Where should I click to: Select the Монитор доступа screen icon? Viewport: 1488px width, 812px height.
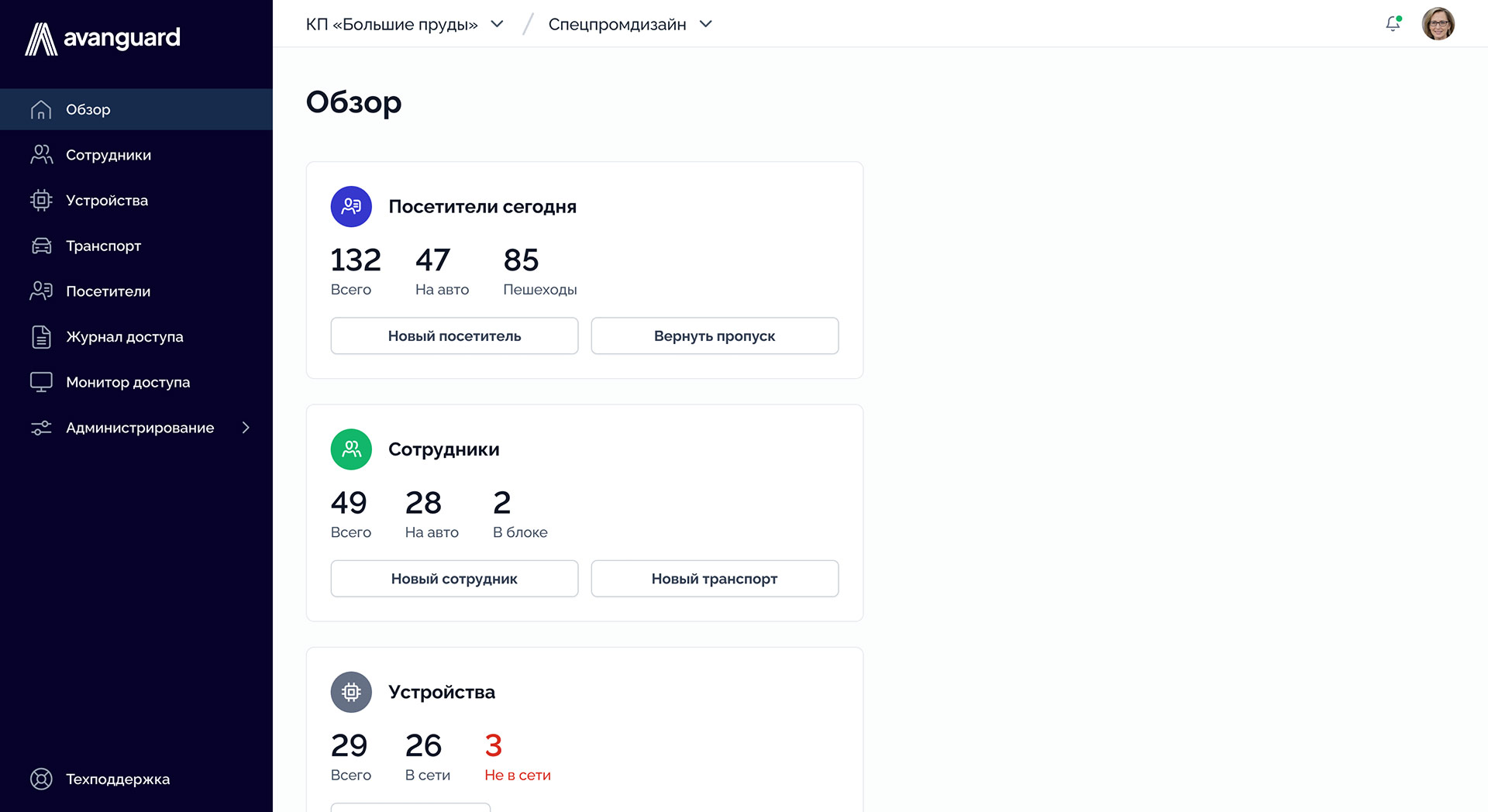41,381
